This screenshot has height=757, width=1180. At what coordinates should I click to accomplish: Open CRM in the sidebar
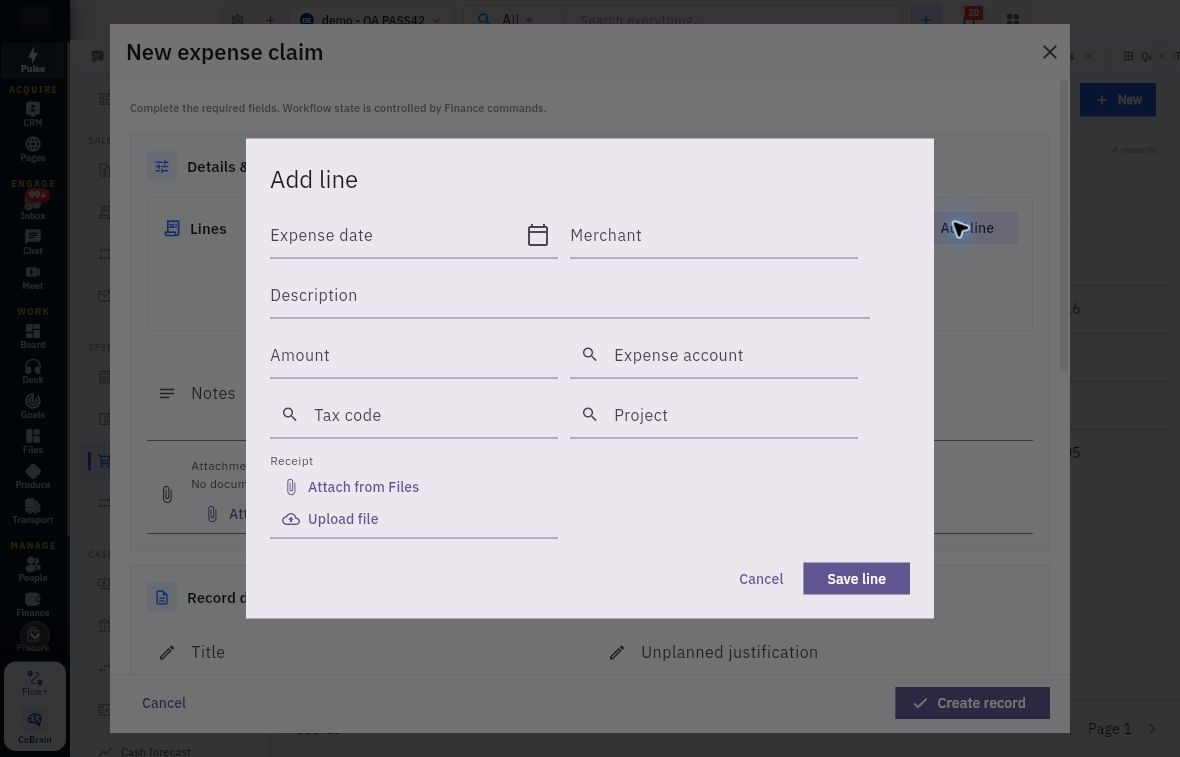point(33,114)
